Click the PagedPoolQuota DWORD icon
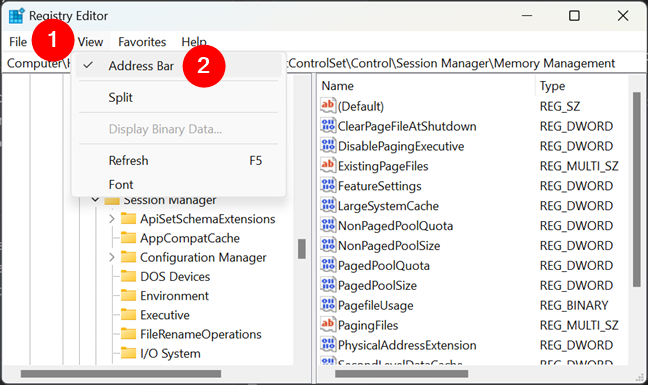This screenshot has height=385, width=648. point(328,265)
